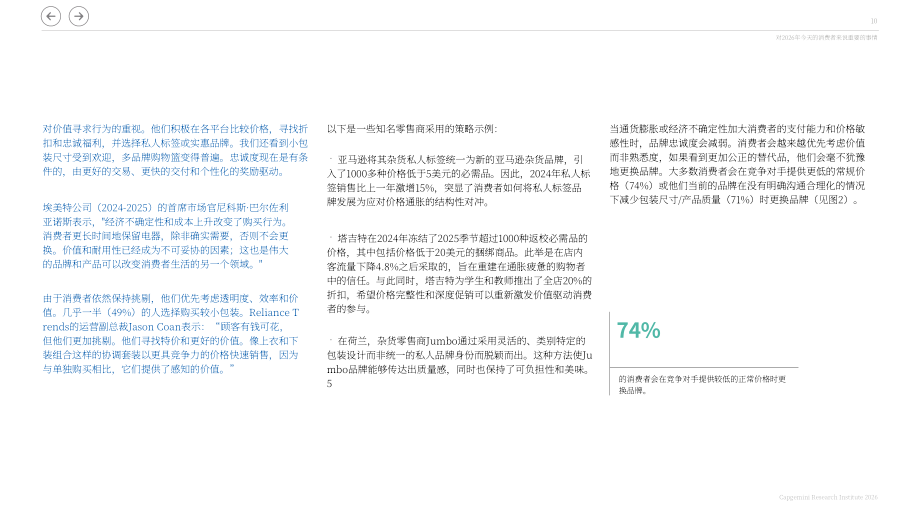Click the footer 'Capgemini Research Institute 2026'
The width and height of the screenshot is (920, 518).
[x=828, y=497]
